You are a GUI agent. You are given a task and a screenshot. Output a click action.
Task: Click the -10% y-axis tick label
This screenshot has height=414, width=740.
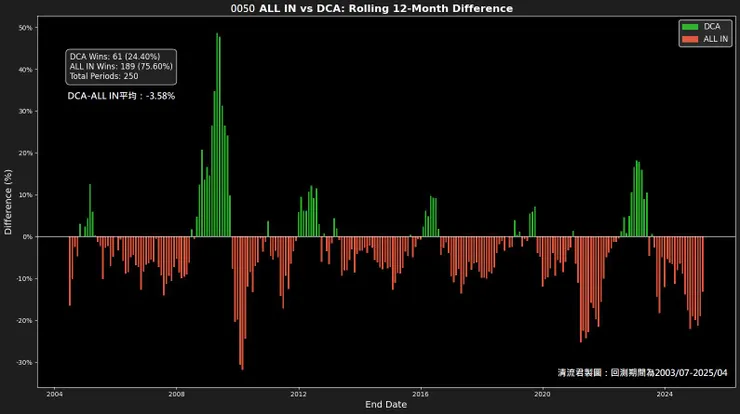click(x=25, y=279)
